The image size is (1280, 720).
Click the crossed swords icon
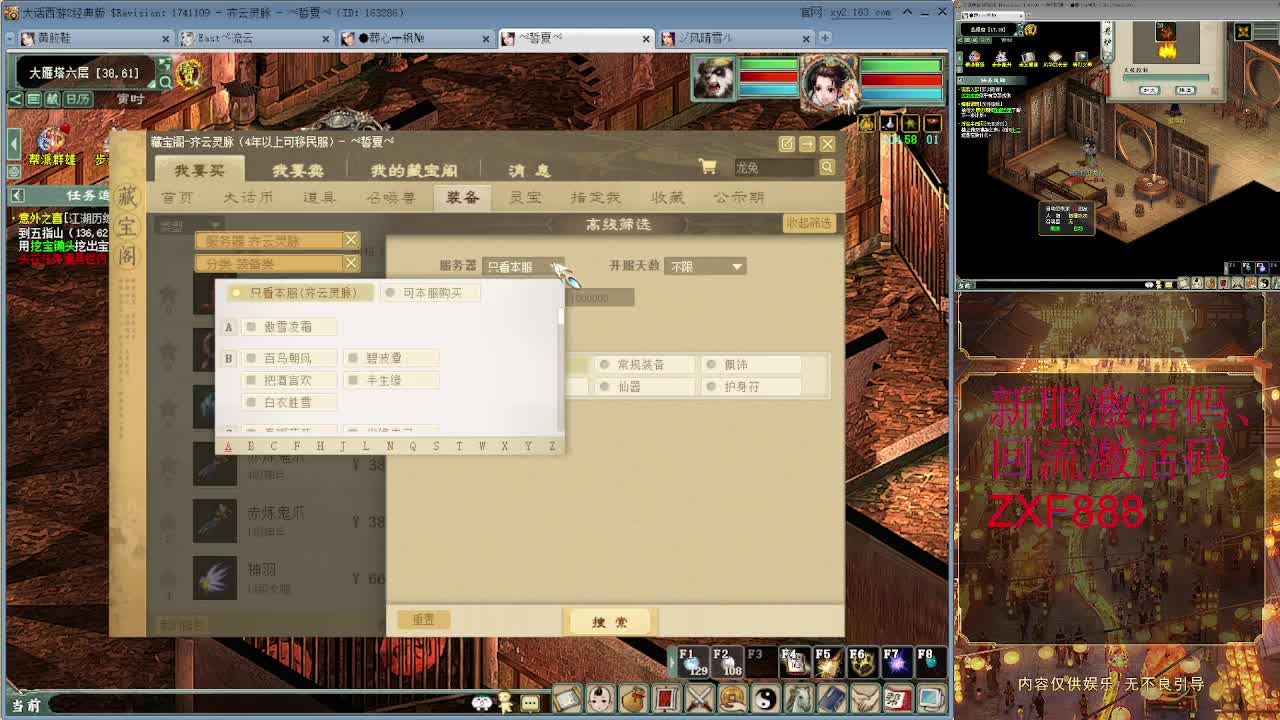pos(699,698)
